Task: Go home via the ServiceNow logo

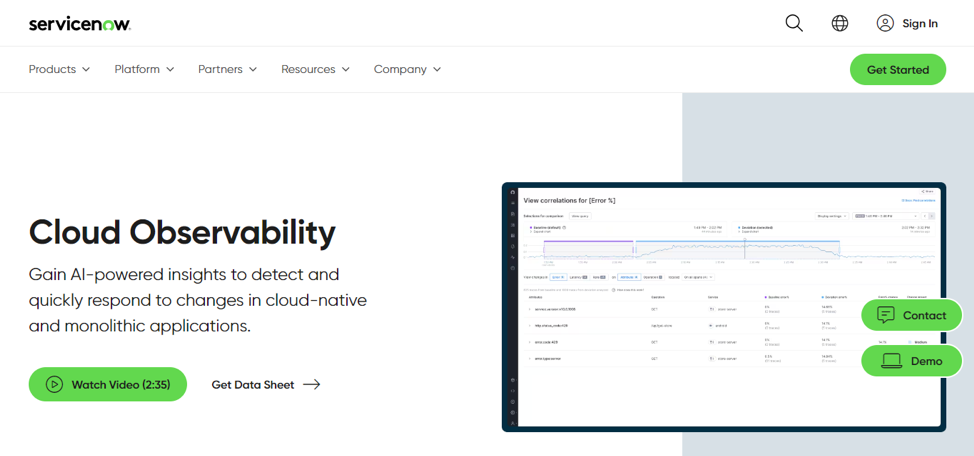Action: pos(80,23)
